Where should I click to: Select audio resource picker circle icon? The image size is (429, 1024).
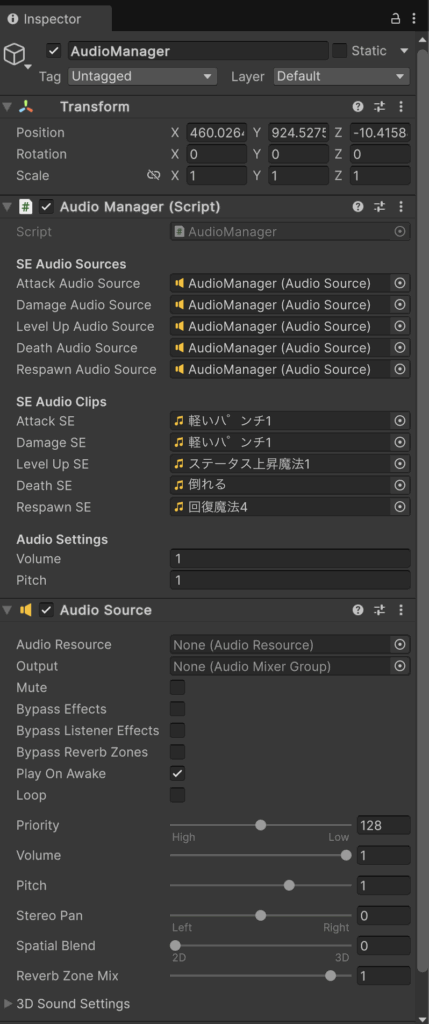pyautogui.click(x=400, y=645)
